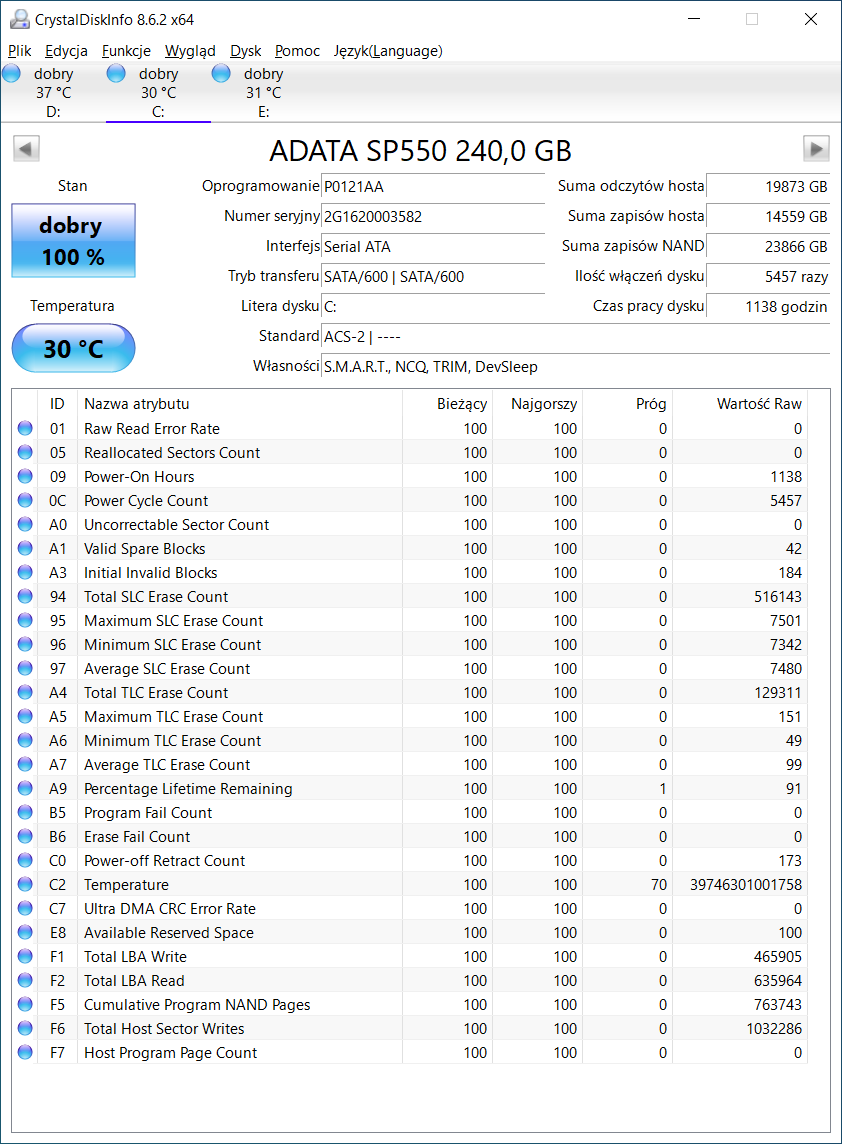Click the firmware field P0121AA
Image resolution: width=842 pixels, height=1144 pixels.
pyautogui.click(x=433, y=187)
